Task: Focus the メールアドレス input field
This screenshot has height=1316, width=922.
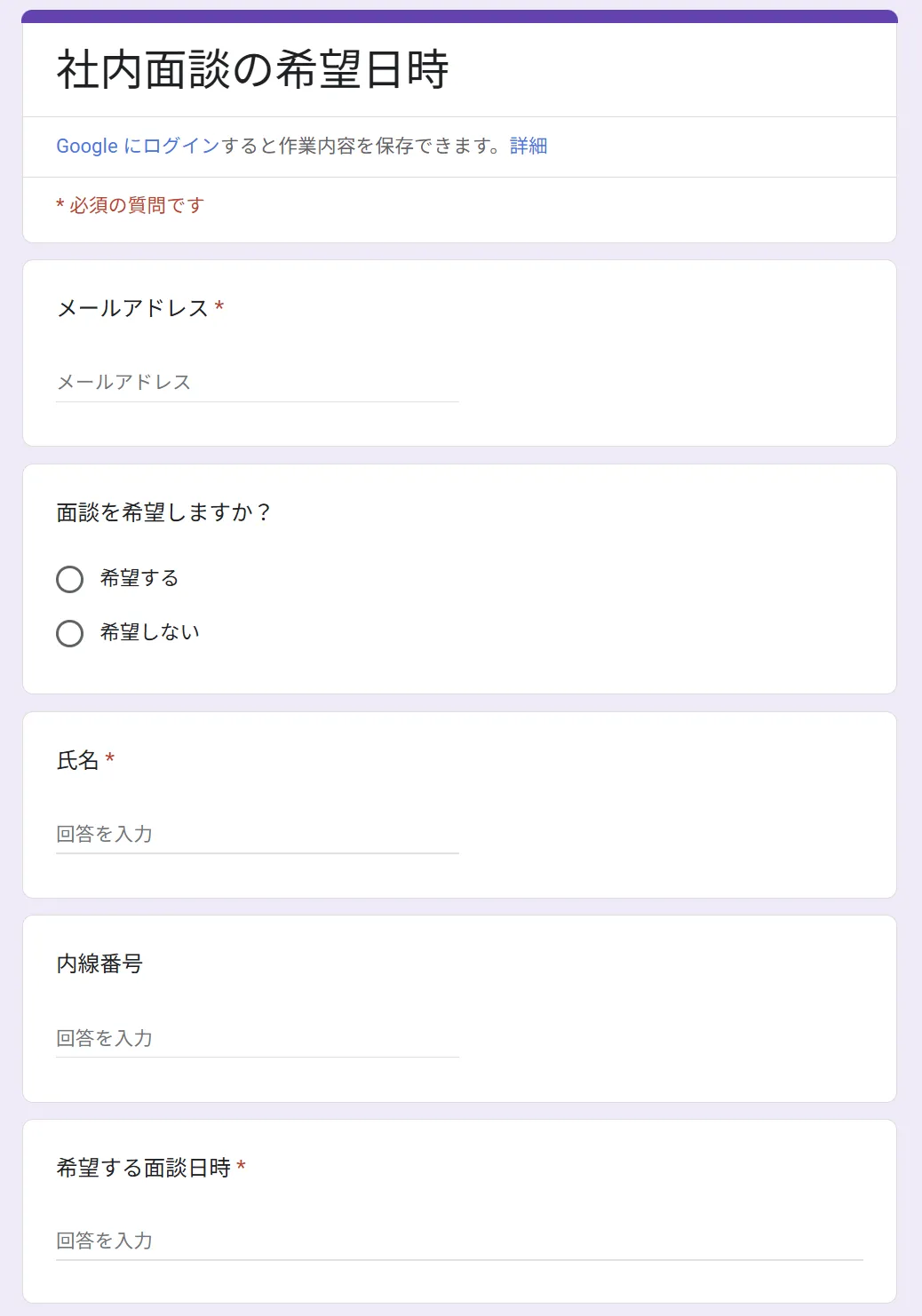Action: pos(257,383)
